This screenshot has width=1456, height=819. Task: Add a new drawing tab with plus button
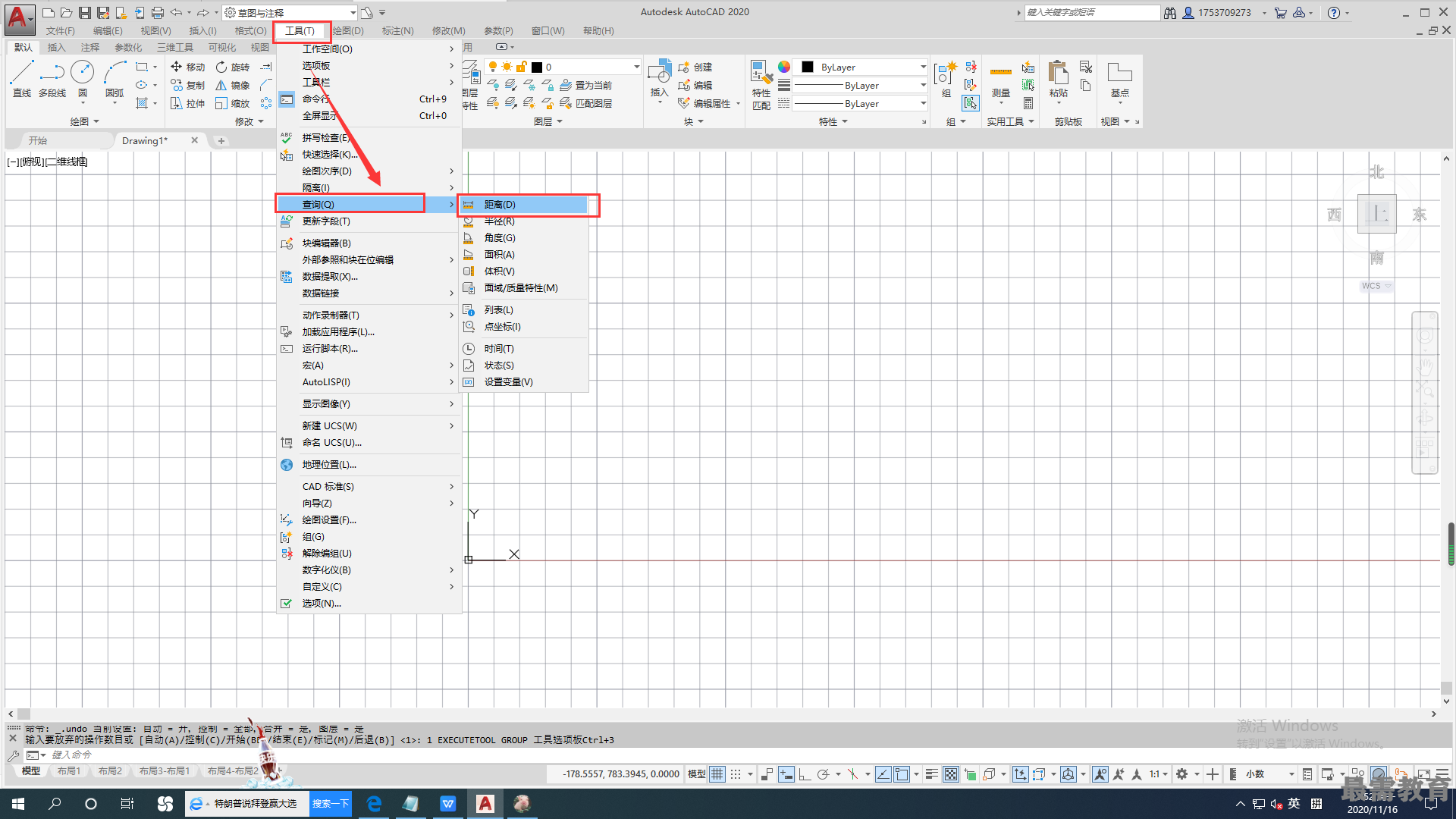pos(221,140)
